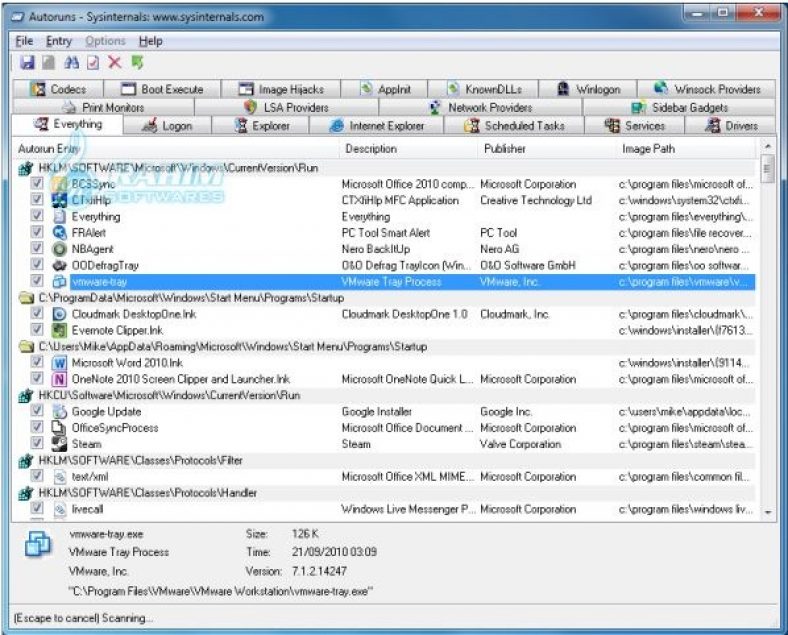Open the Internet Explorer tab
This screenshot has width=788, height=635.
(x=376, y=126)
